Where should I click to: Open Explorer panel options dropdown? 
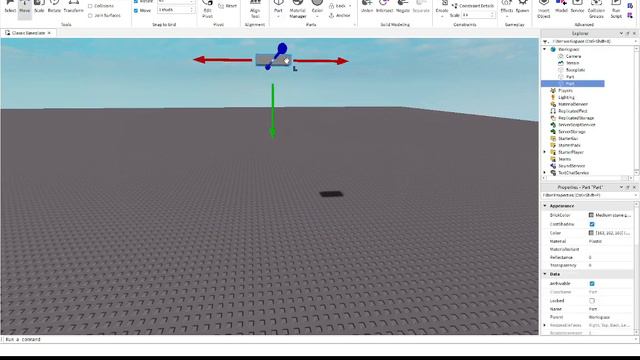coord(621,33)
